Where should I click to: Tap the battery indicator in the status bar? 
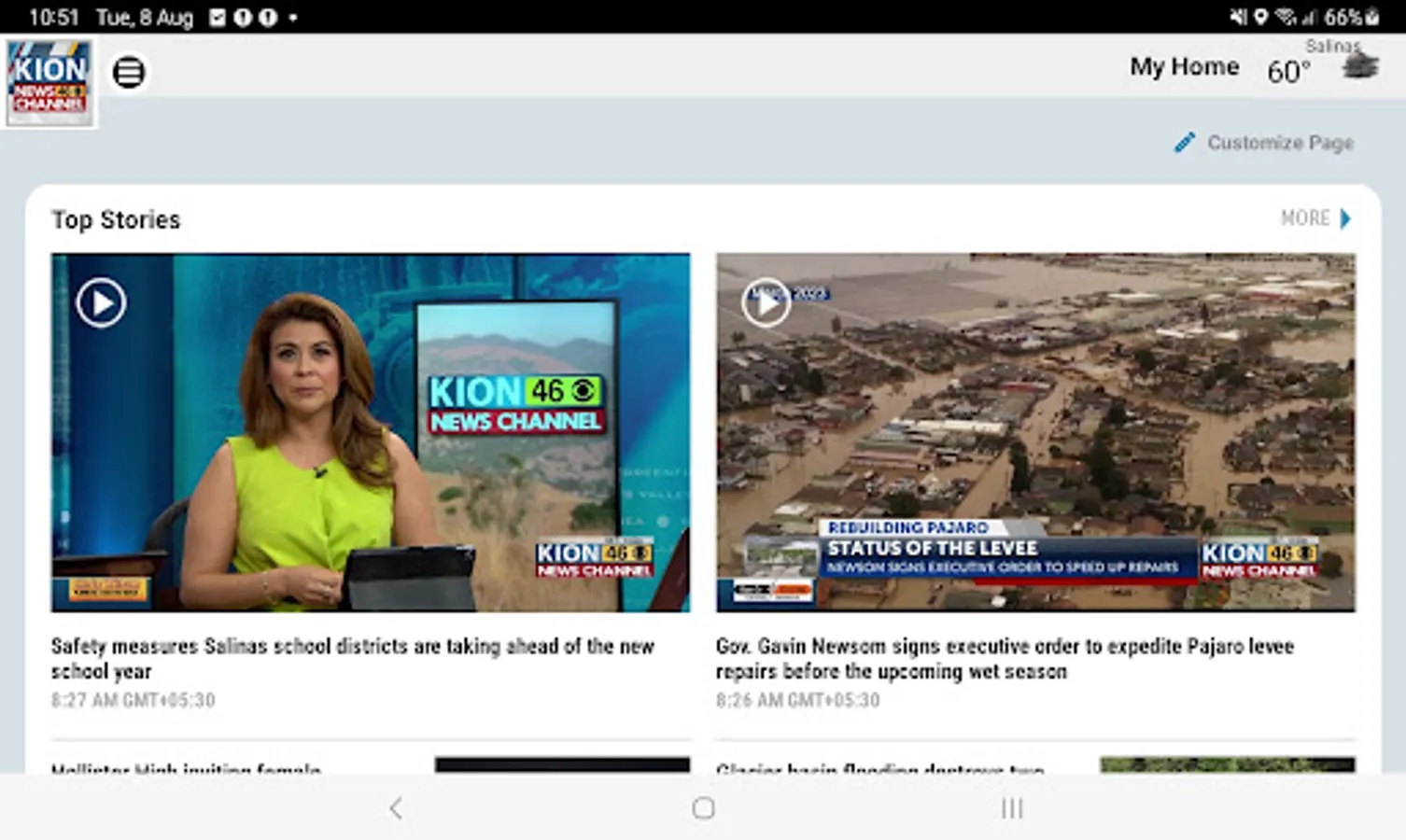[x=1372, y=17]
